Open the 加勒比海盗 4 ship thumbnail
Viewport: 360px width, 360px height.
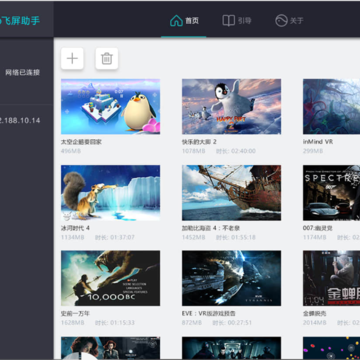tap(231, 193)
